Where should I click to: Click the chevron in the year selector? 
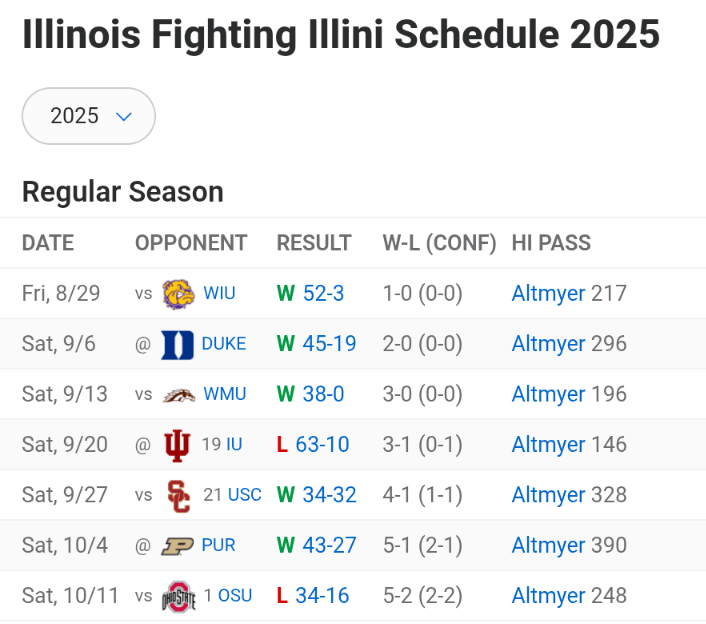123,117
